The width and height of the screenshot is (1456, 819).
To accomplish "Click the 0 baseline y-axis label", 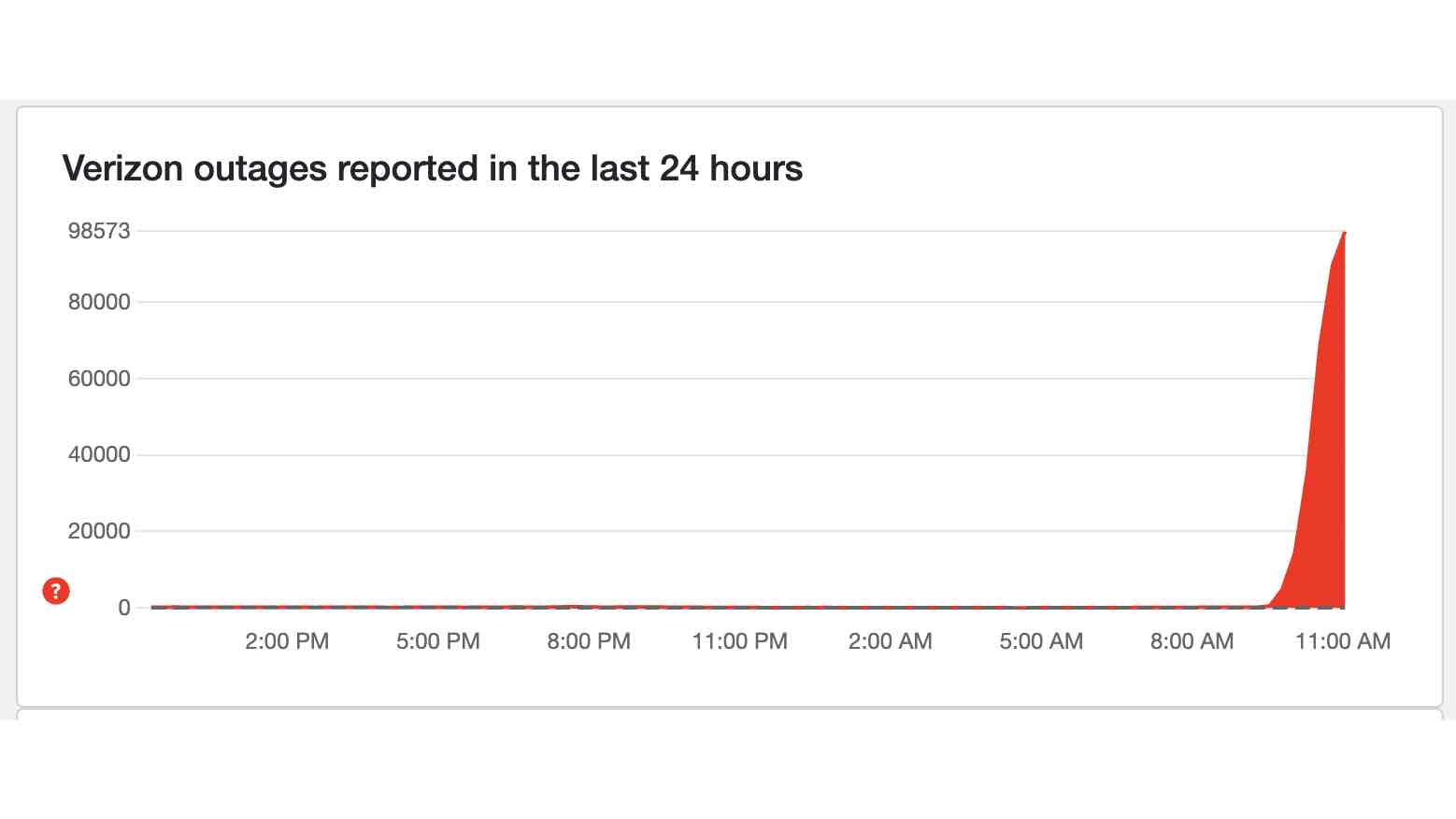I will tap(124, 608).
